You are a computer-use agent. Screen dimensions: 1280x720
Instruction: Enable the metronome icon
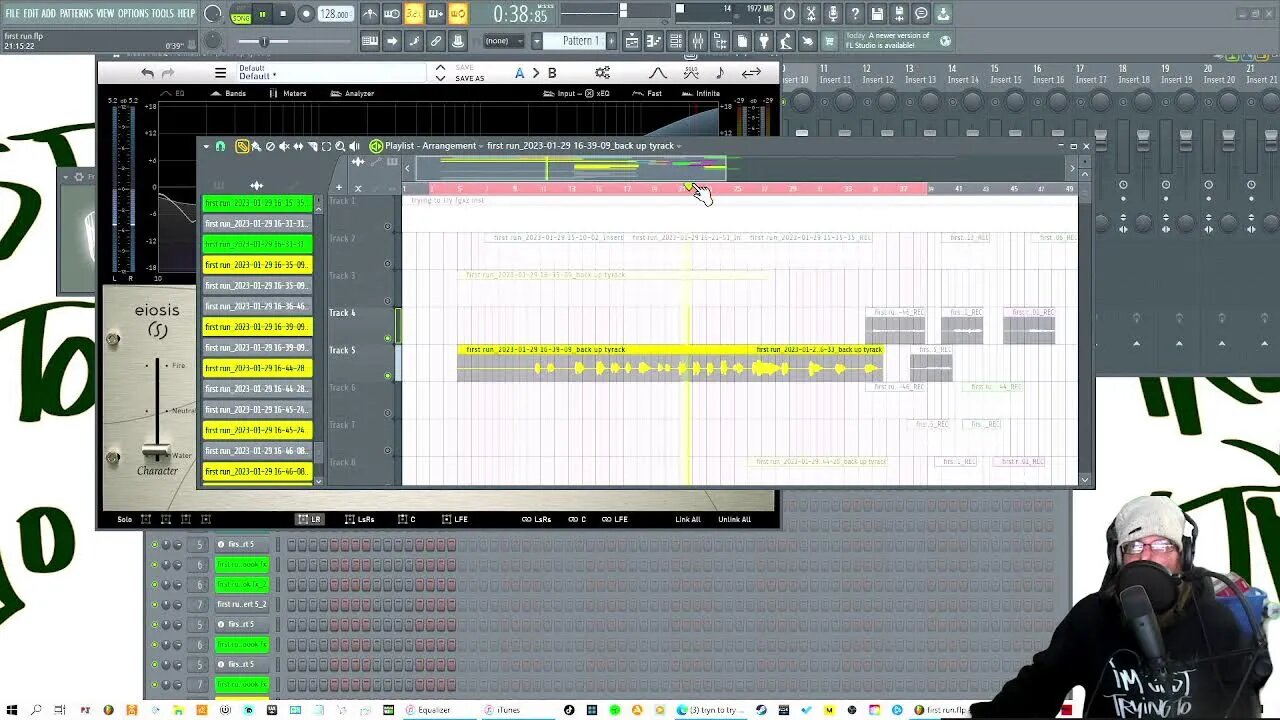[x=370, y=14]
